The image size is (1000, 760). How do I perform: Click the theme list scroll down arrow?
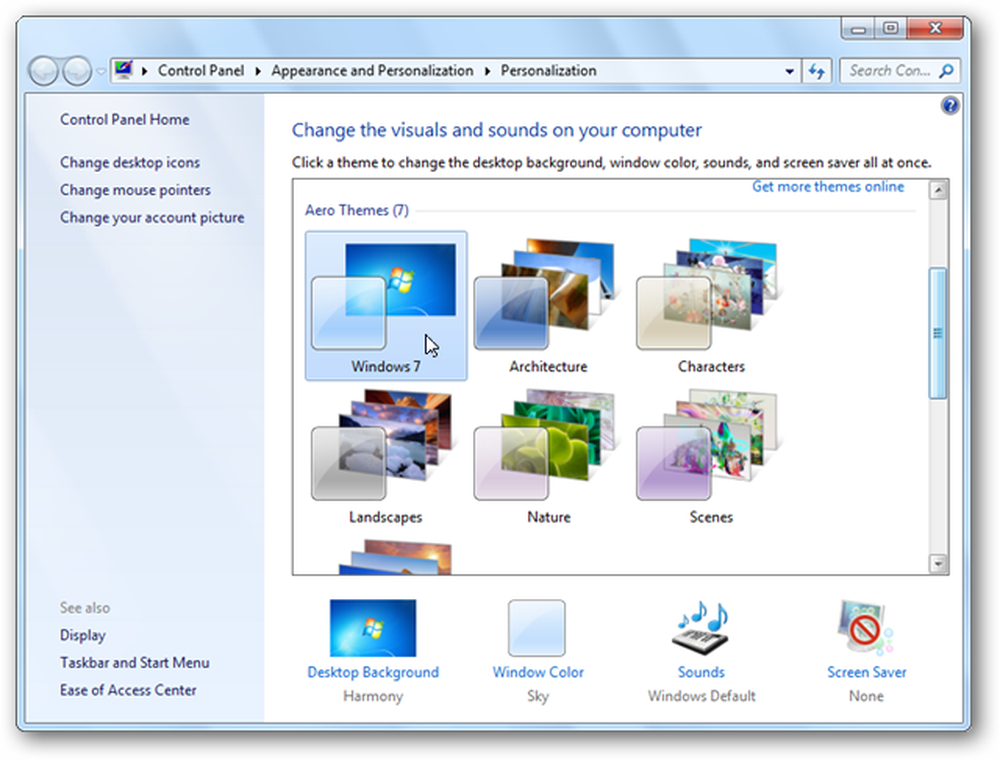[x=938, y=563]
